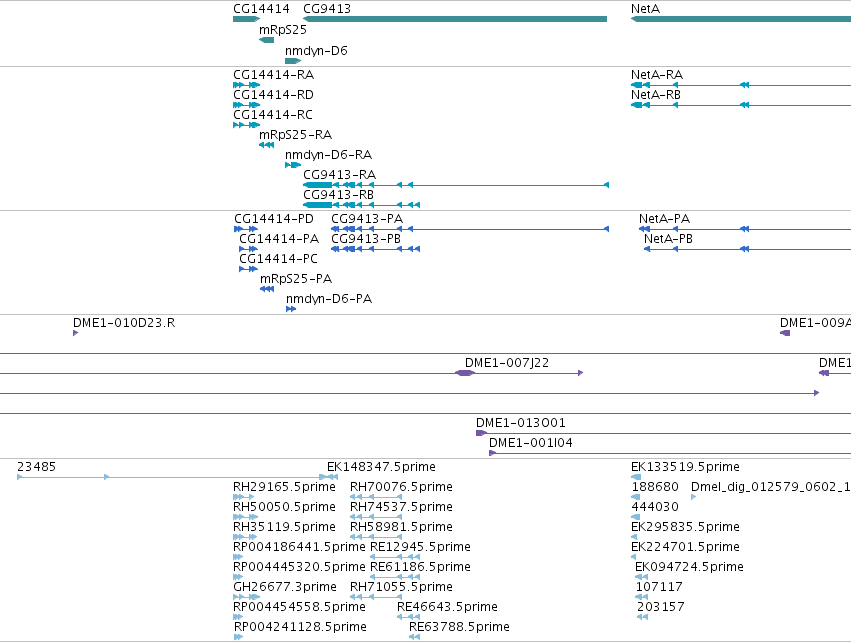This screenshot has width=851, height=642.
Task: Select RH58981.5prime feature
Action: coord(376,537)
